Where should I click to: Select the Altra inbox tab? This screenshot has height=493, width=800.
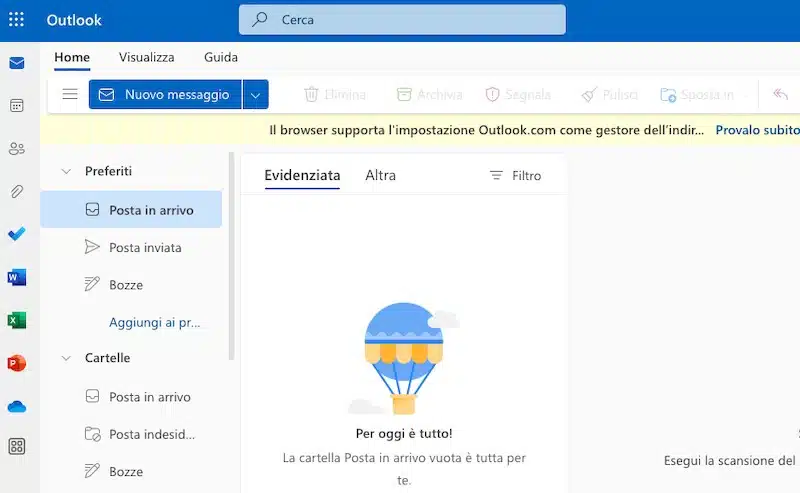[x=381, y=175]
